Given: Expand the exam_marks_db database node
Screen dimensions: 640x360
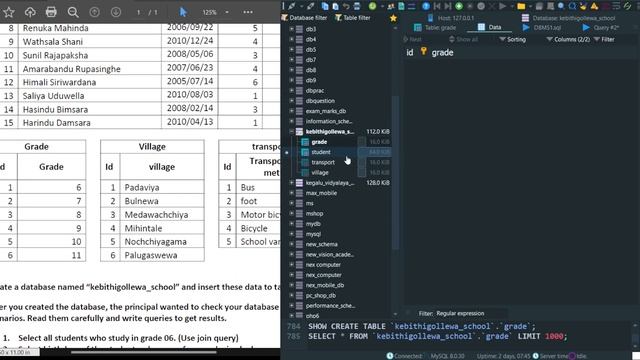Looking at the screenshot, I should coord(291,111).
